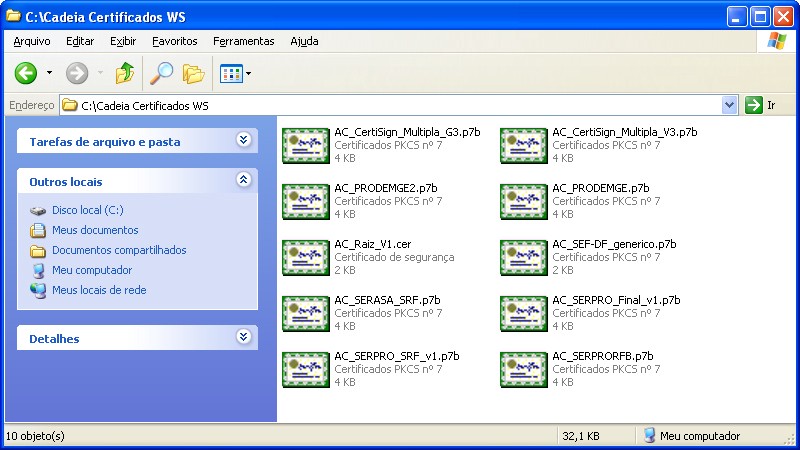Click the Disco local drive icon
The image size is (800, 450).
(x=38, y=211)
